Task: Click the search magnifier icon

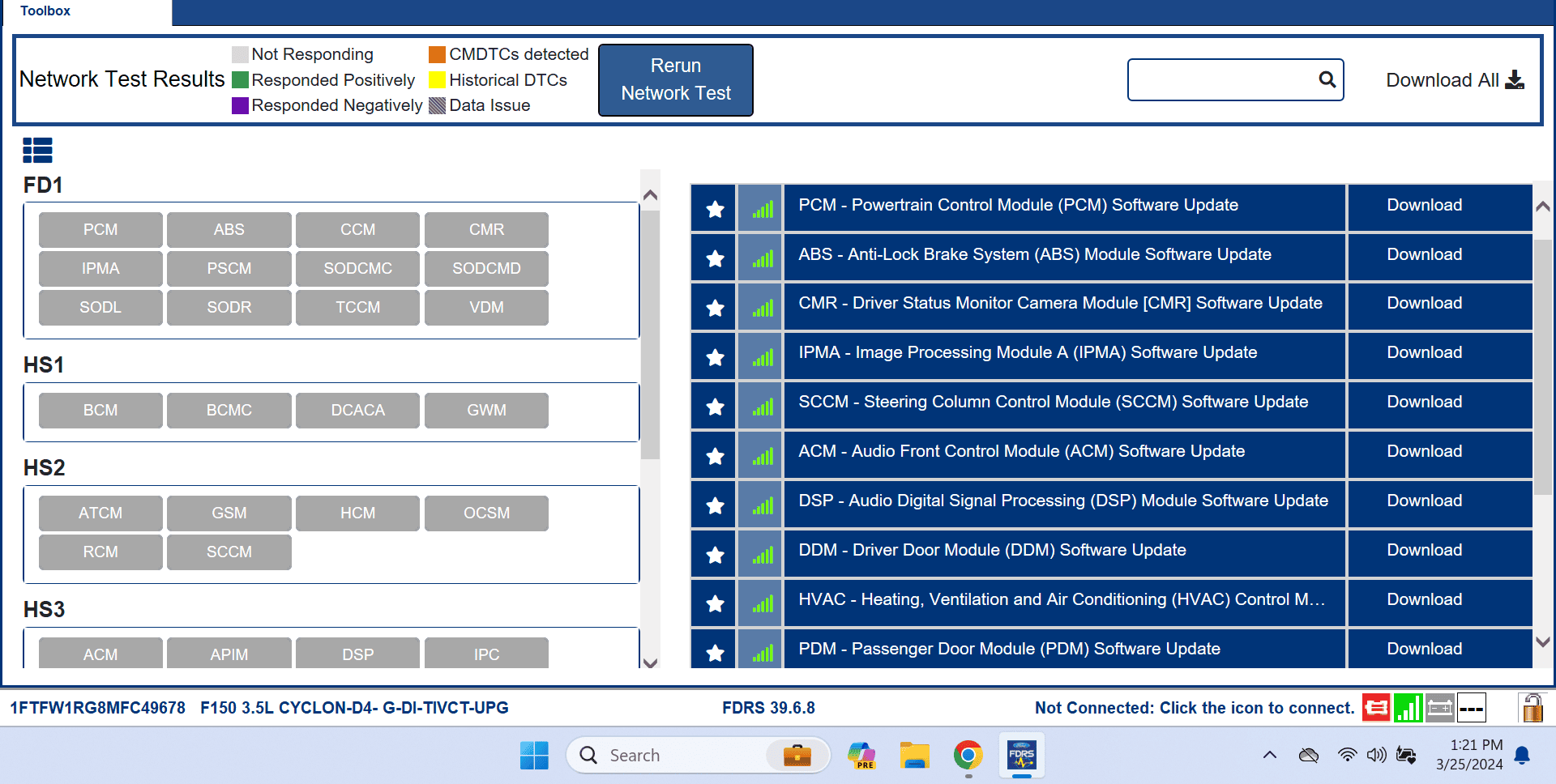Action: coord(1327,79)
